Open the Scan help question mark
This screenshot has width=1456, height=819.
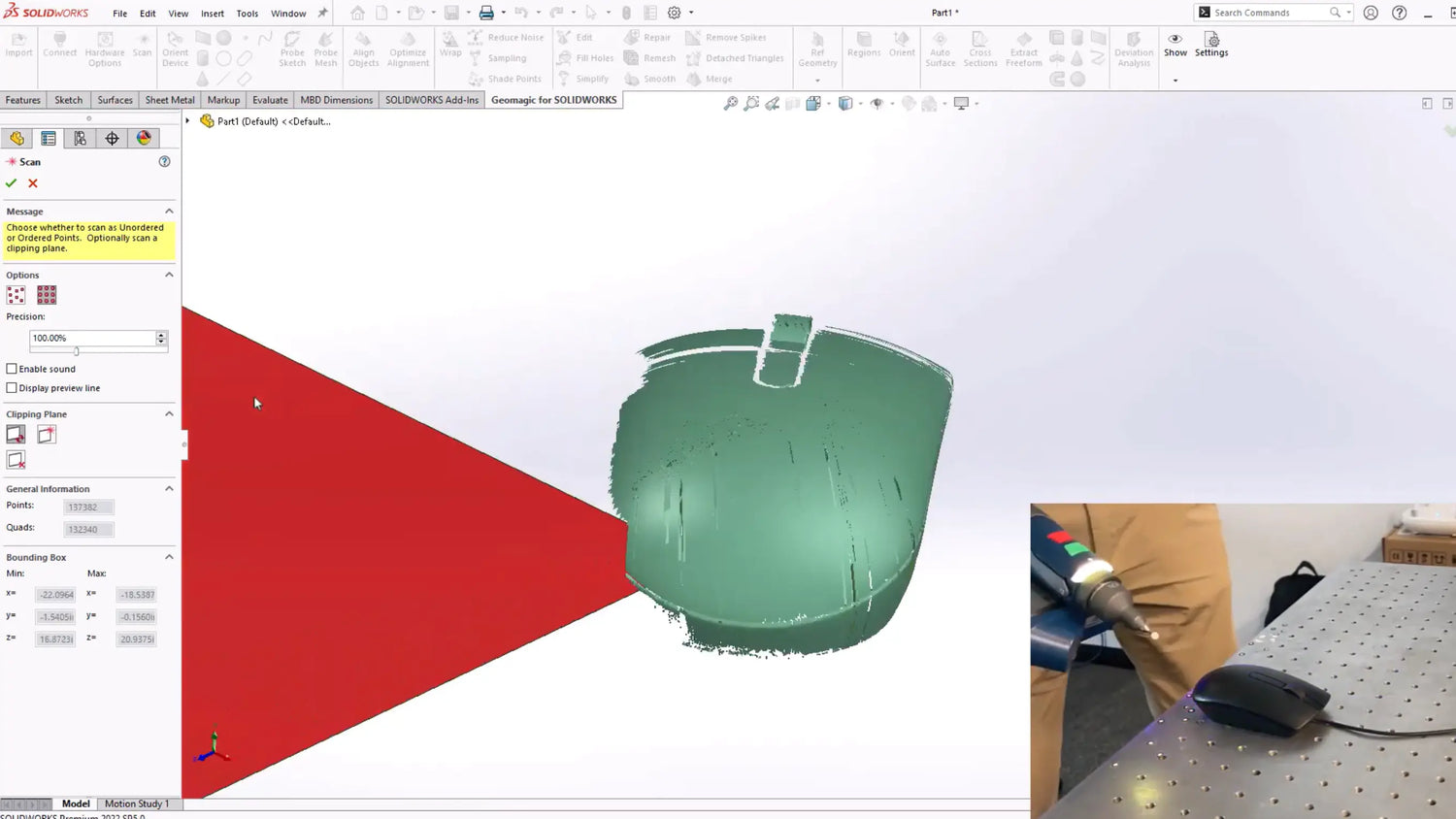[x=164, y=162]
